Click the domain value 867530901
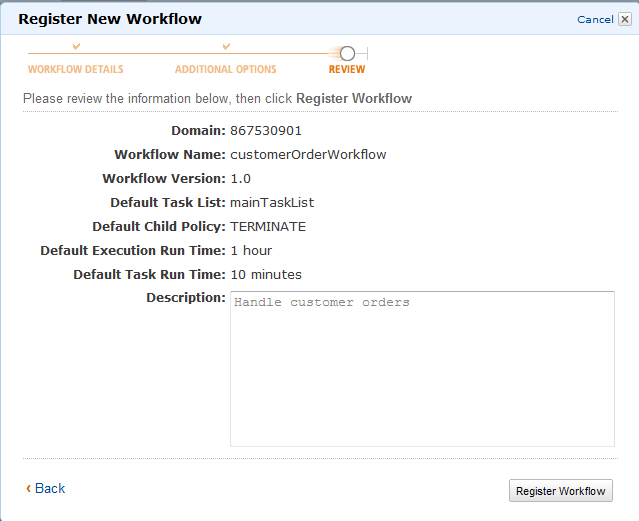Screen dimensions: 639x521 (x=266, y=130)
